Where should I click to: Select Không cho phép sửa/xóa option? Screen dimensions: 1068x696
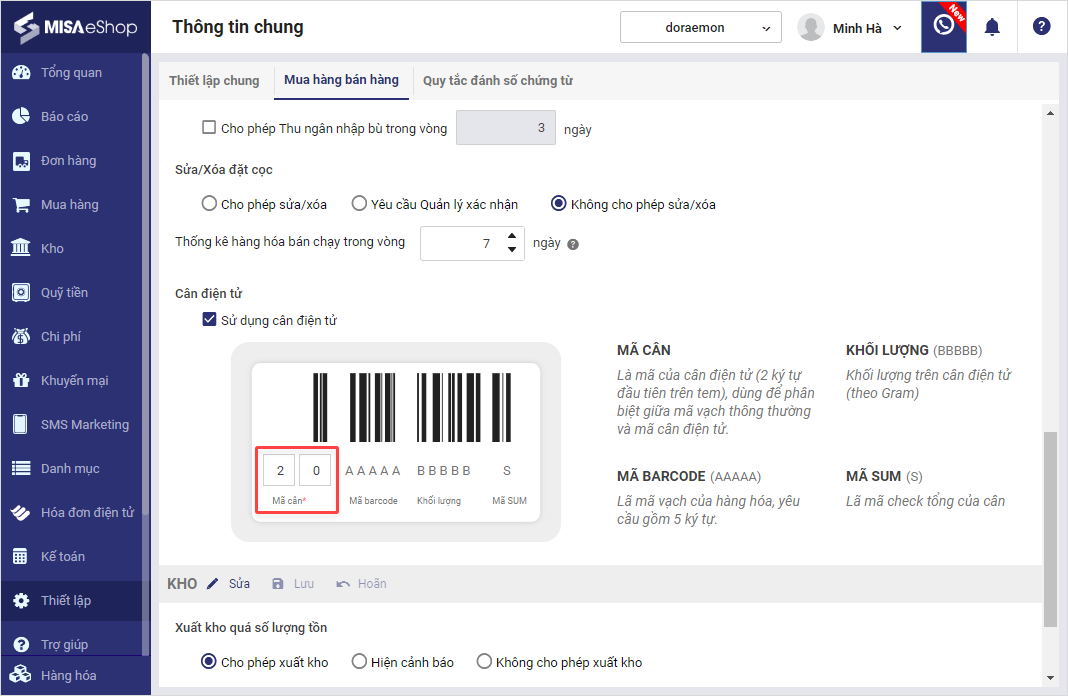point(559,204)
